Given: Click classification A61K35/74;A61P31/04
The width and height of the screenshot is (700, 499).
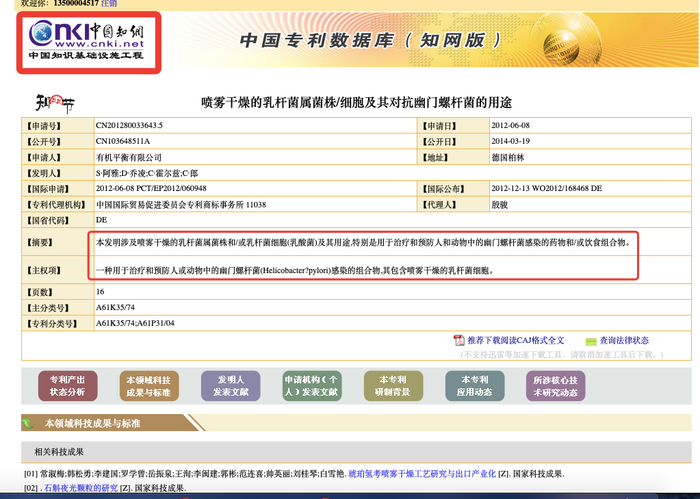Looking at the screenshot, I should [x=135, y=323].
